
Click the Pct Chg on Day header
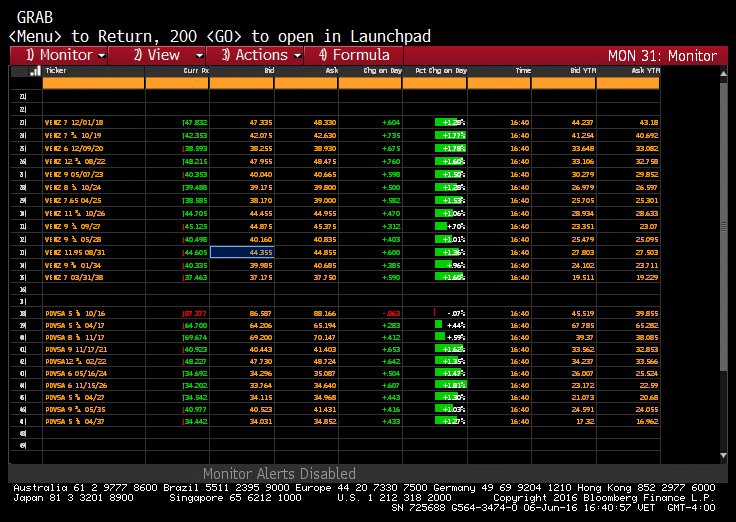click(x=441, y=70)
